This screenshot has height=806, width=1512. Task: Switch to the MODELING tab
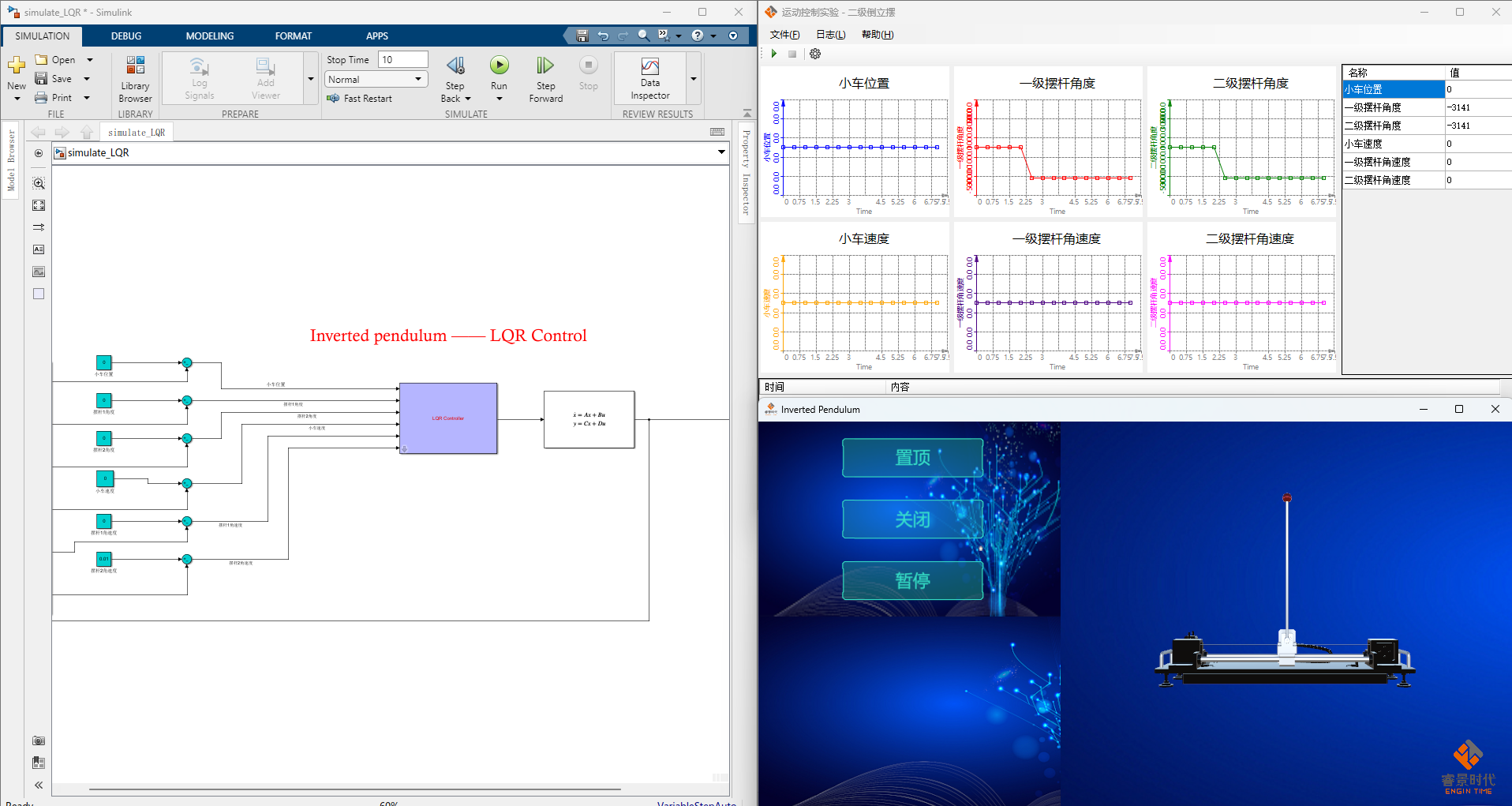tap(209, 36)
